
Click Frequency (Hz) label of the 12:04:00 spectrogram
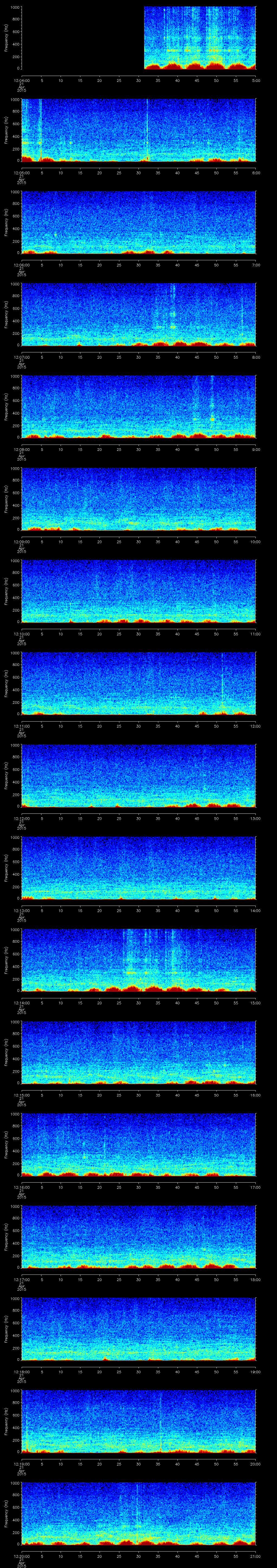tap(6, 38)
